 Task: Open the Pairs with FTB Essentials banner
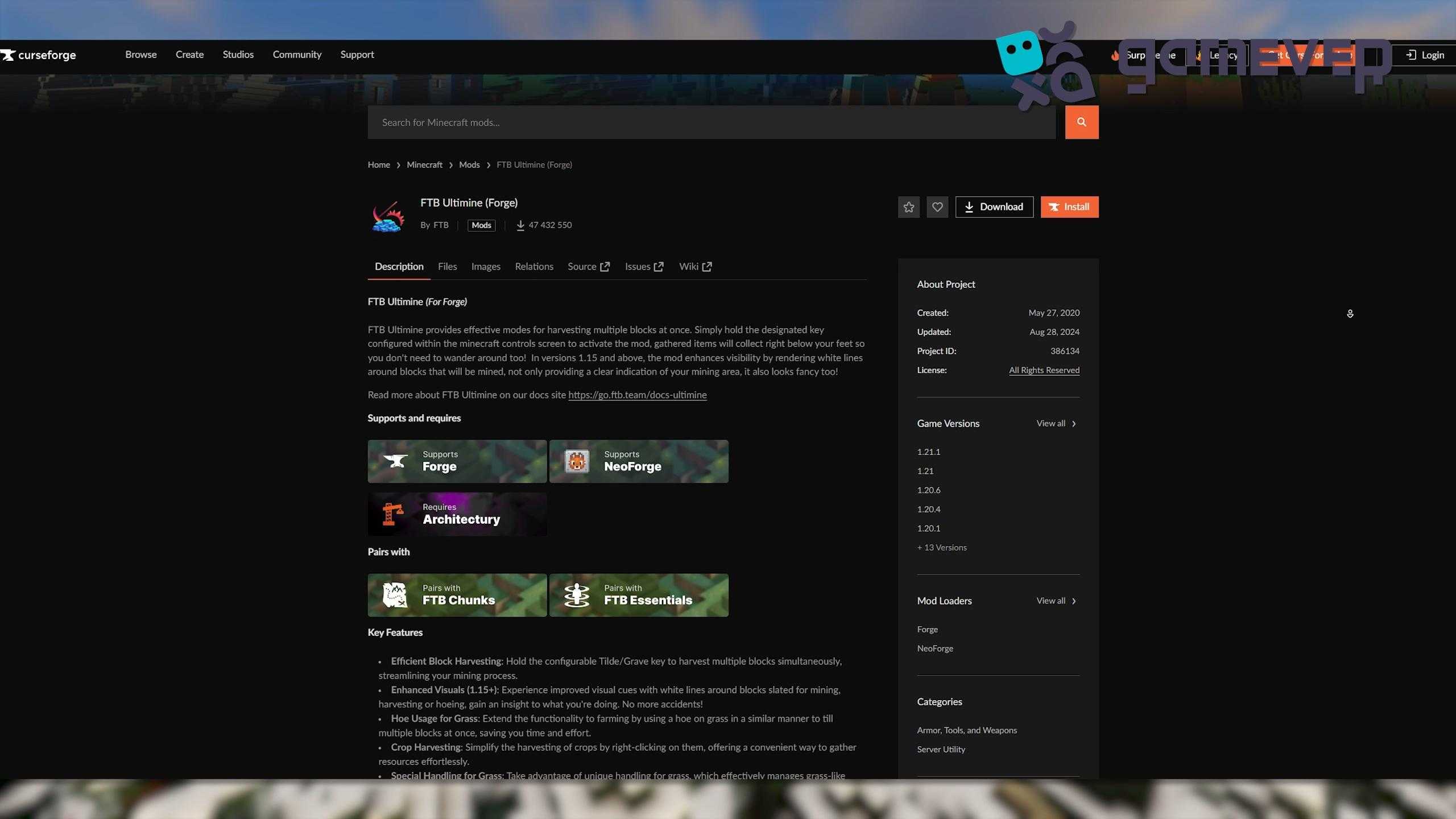pos(639,595)
